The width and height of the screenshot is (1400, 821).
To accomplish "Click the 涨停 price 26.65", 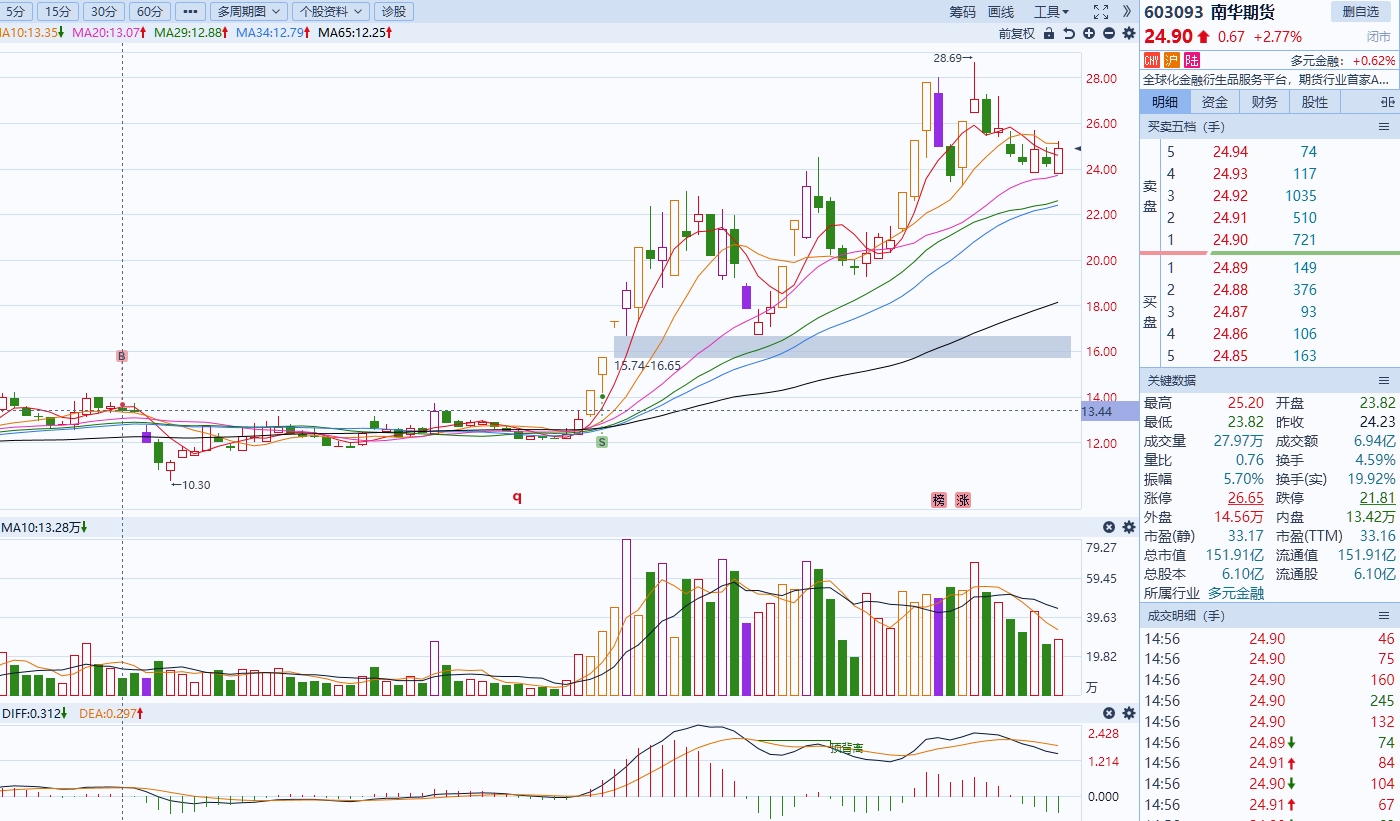I will pyautogui.click(x=1246, y=498).
